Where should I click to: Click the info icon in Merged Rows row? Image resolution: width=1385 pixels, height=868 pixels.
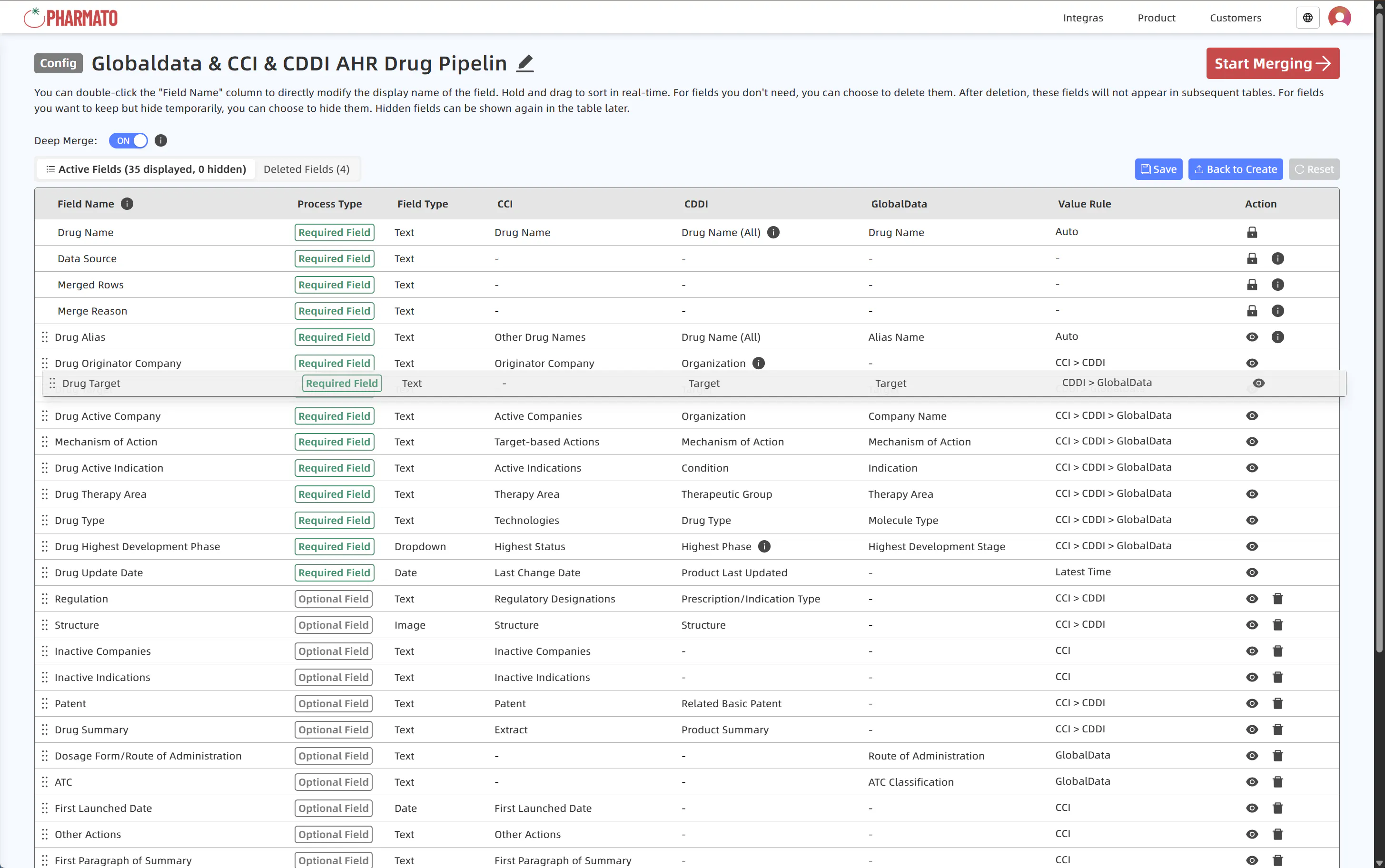(x=1277, y=285)
